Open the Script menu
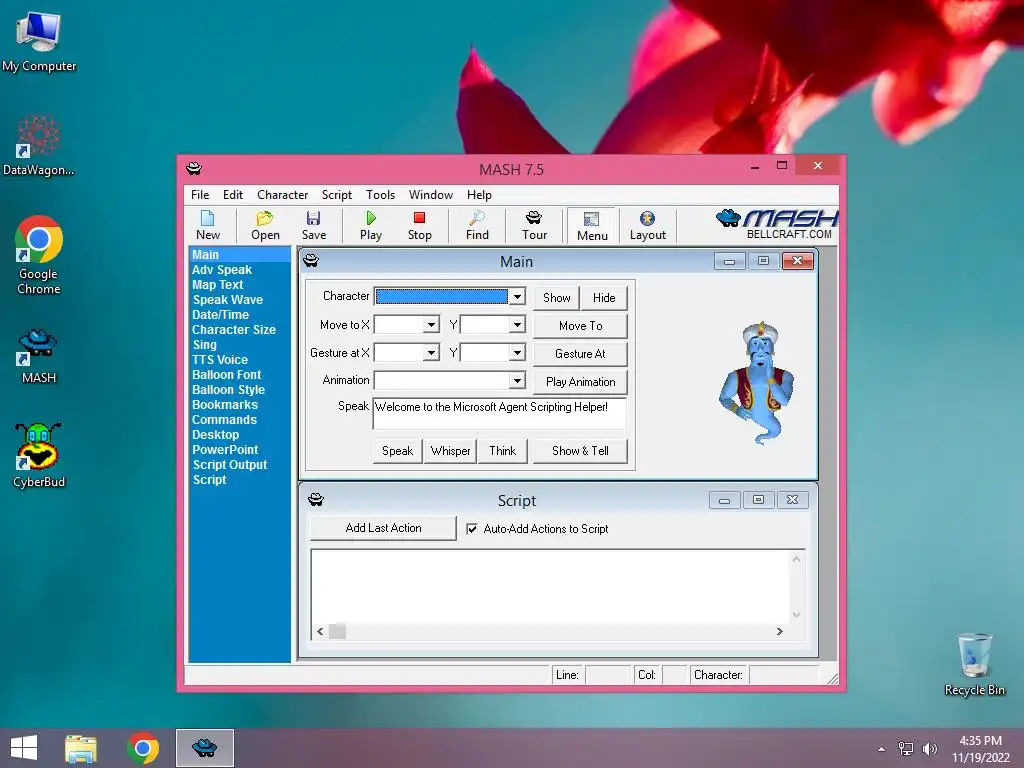The image size is (1024, 768). pos(337,195)
